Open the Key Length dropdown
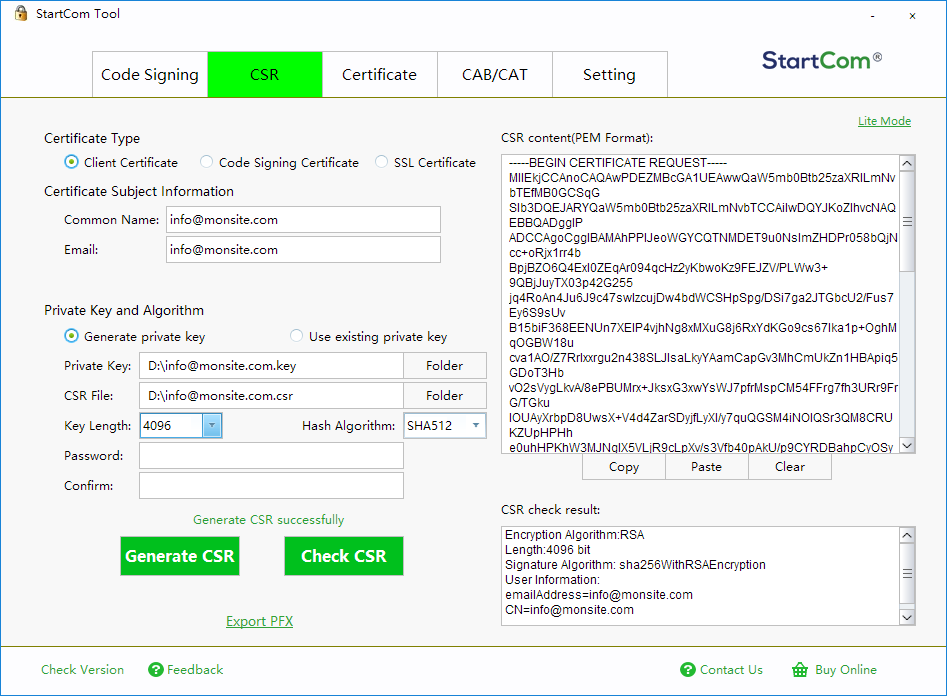Viewport: 947px width, 696px height. coord(211,425)
